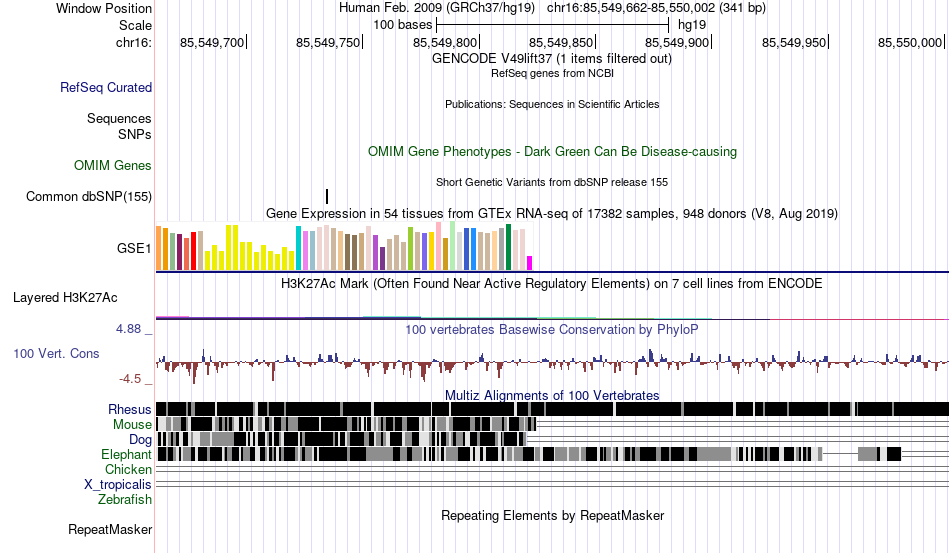Click the OMIM Genes track label

(x=113, y=165)
